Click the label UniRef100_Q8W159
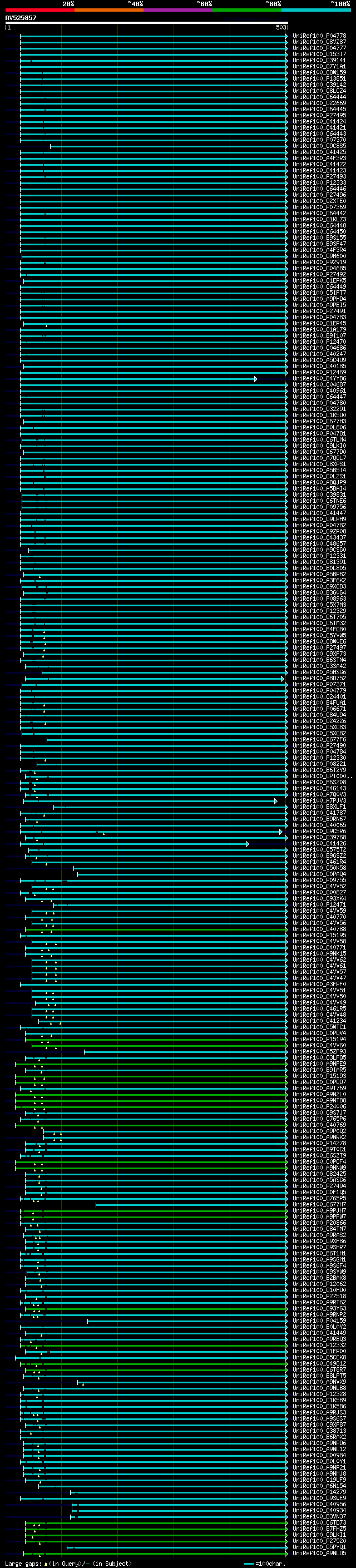Image resolution: width=356 pixels, height=1568 pixels. point(319,72)
